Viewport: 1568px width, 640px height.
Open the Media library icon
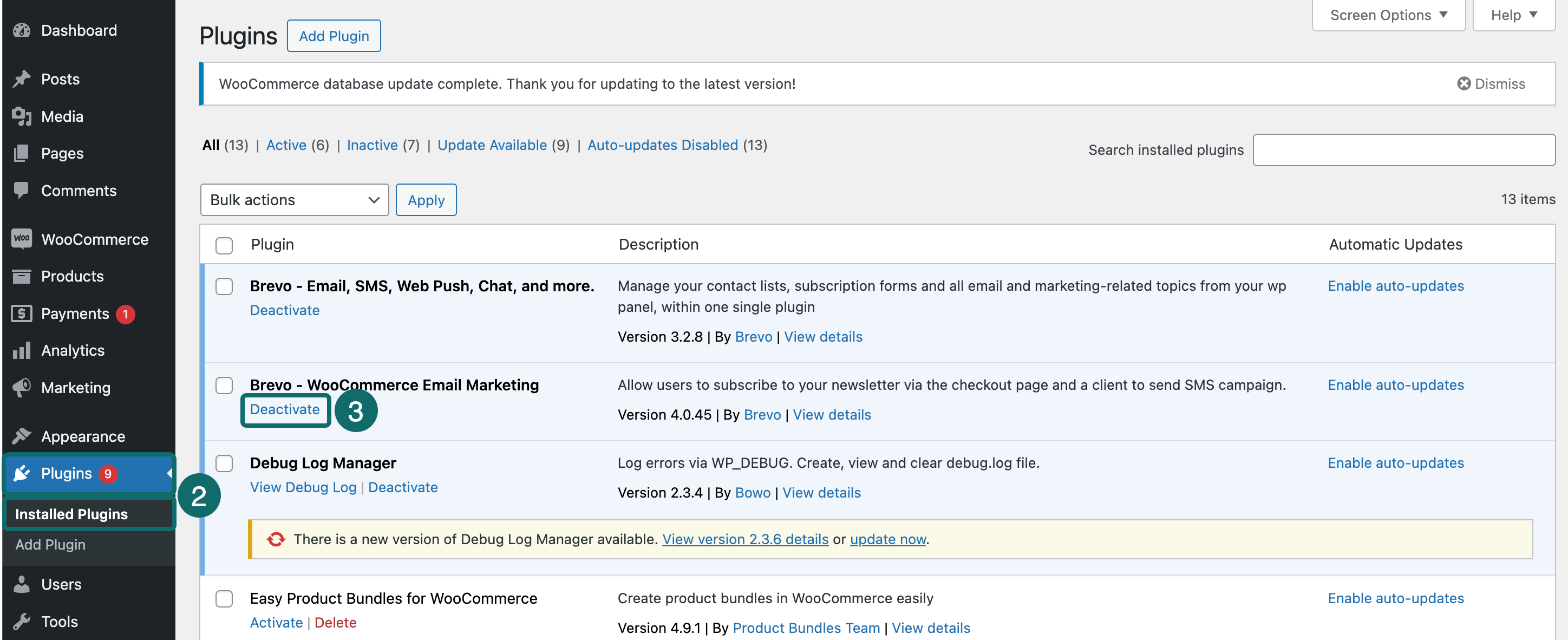click(x=21, y=116)
